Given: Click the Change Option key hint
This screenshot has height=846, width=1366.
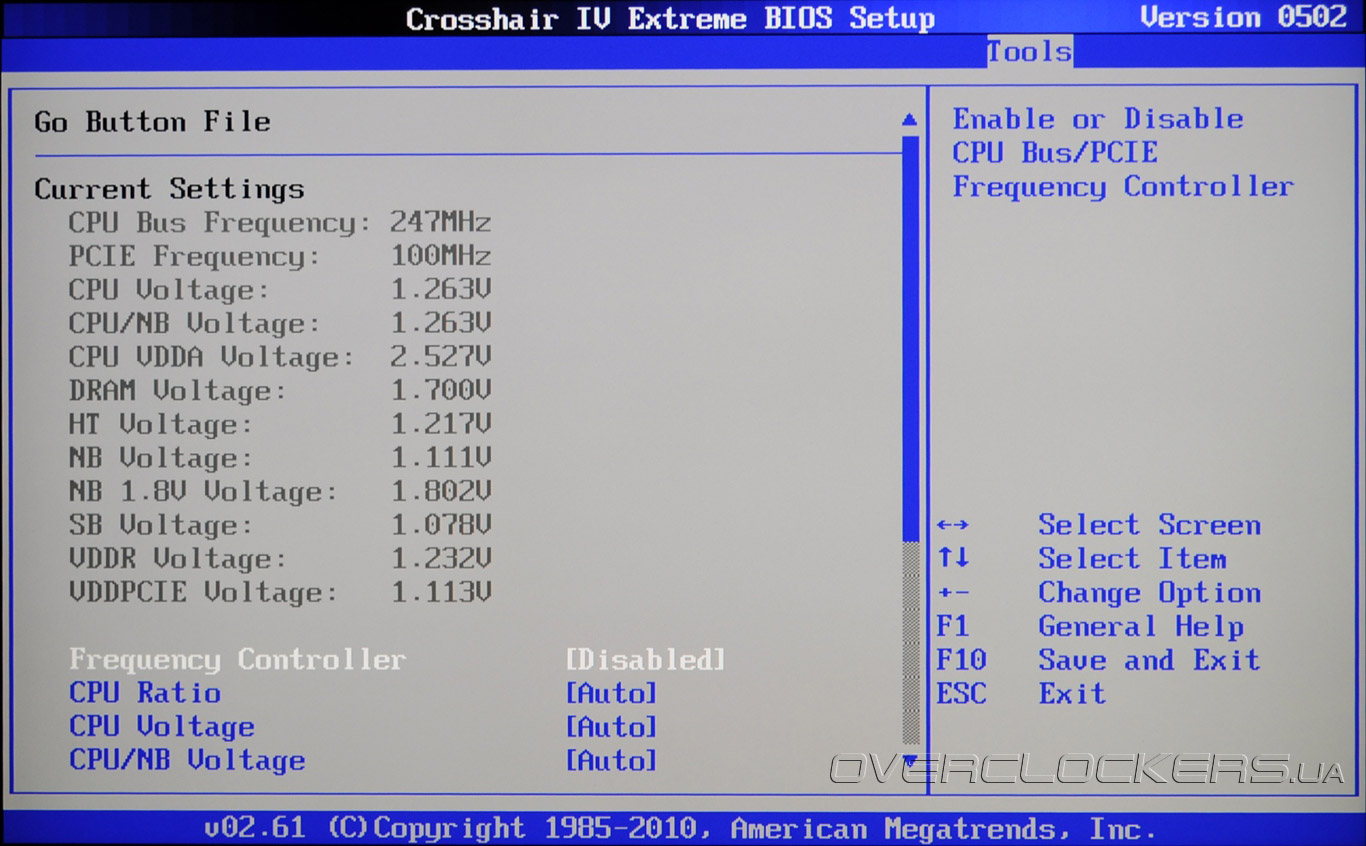Looking at the screenshot, I should 1099,593.
